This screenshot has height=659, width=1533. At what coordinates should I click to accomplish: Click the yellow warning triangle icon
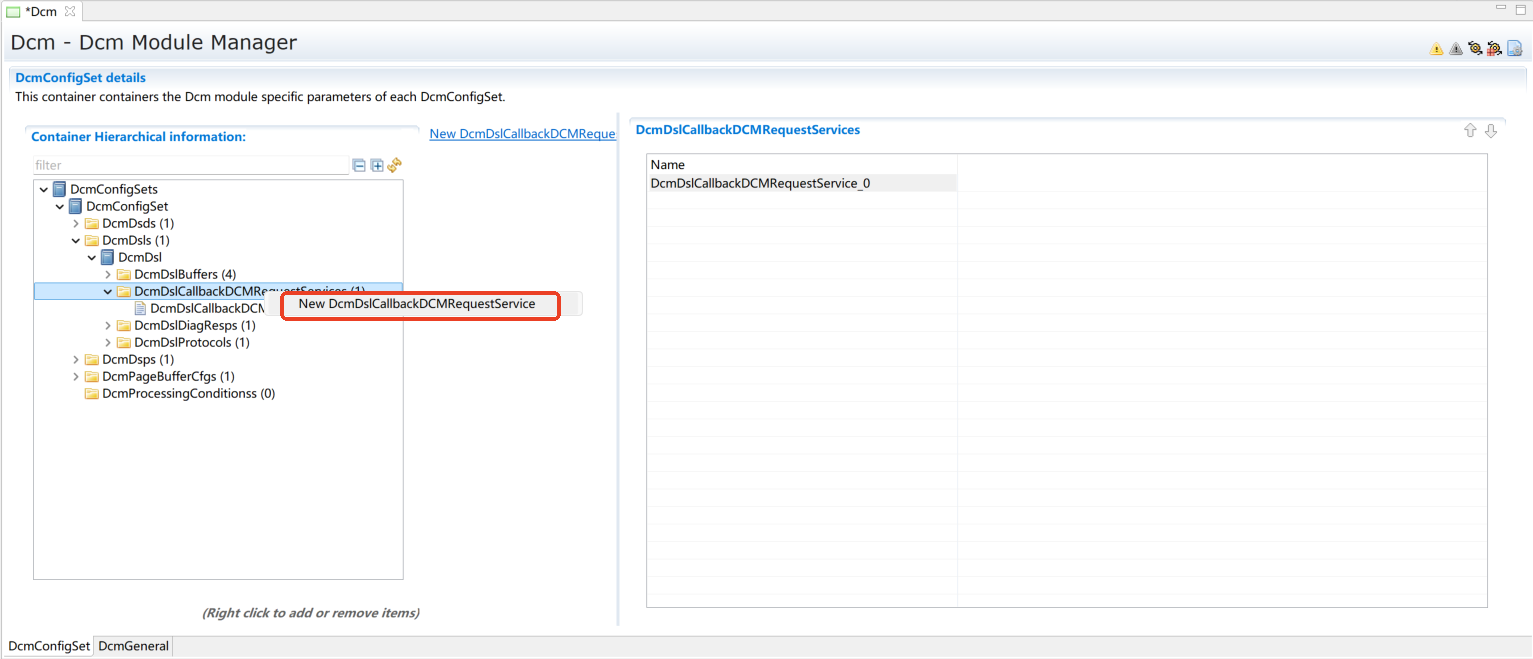point(1436,49)
